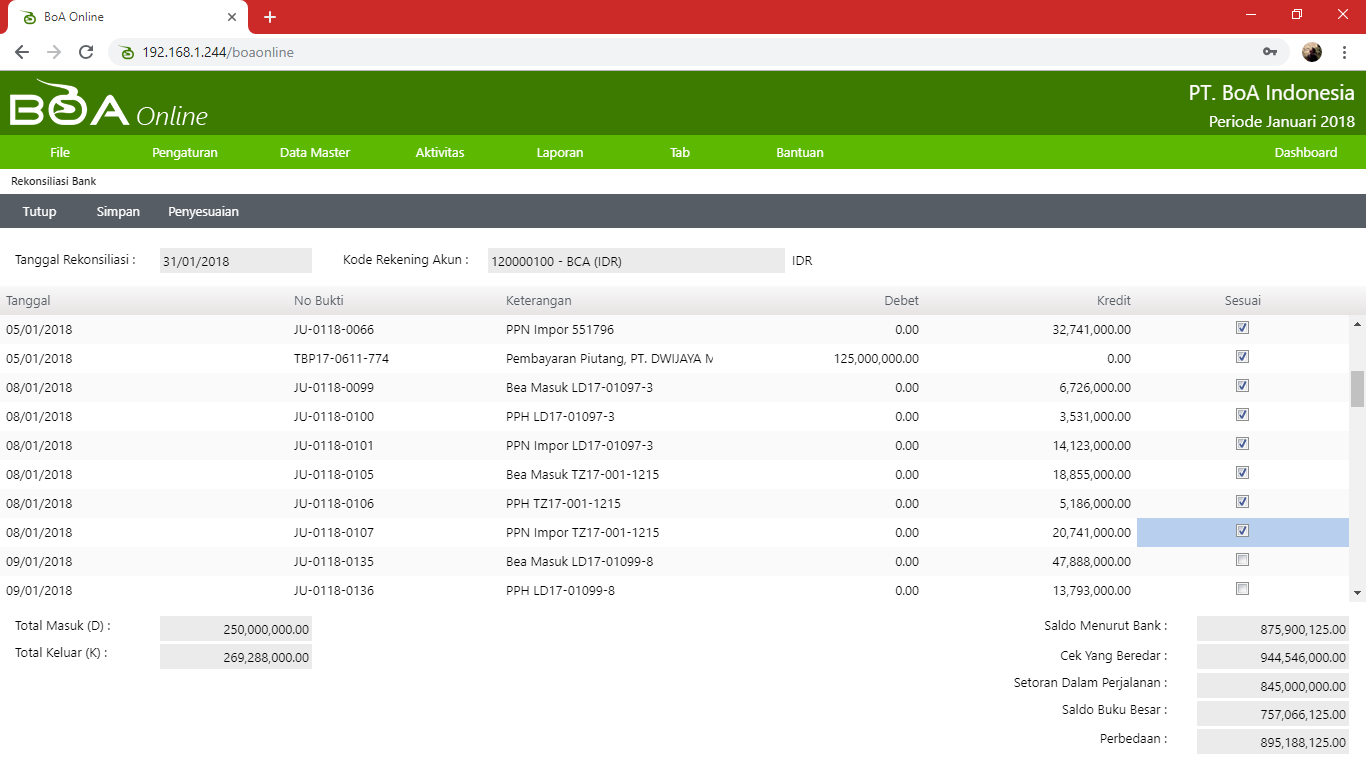Expand the Data Master menu

tap(315, 153)
